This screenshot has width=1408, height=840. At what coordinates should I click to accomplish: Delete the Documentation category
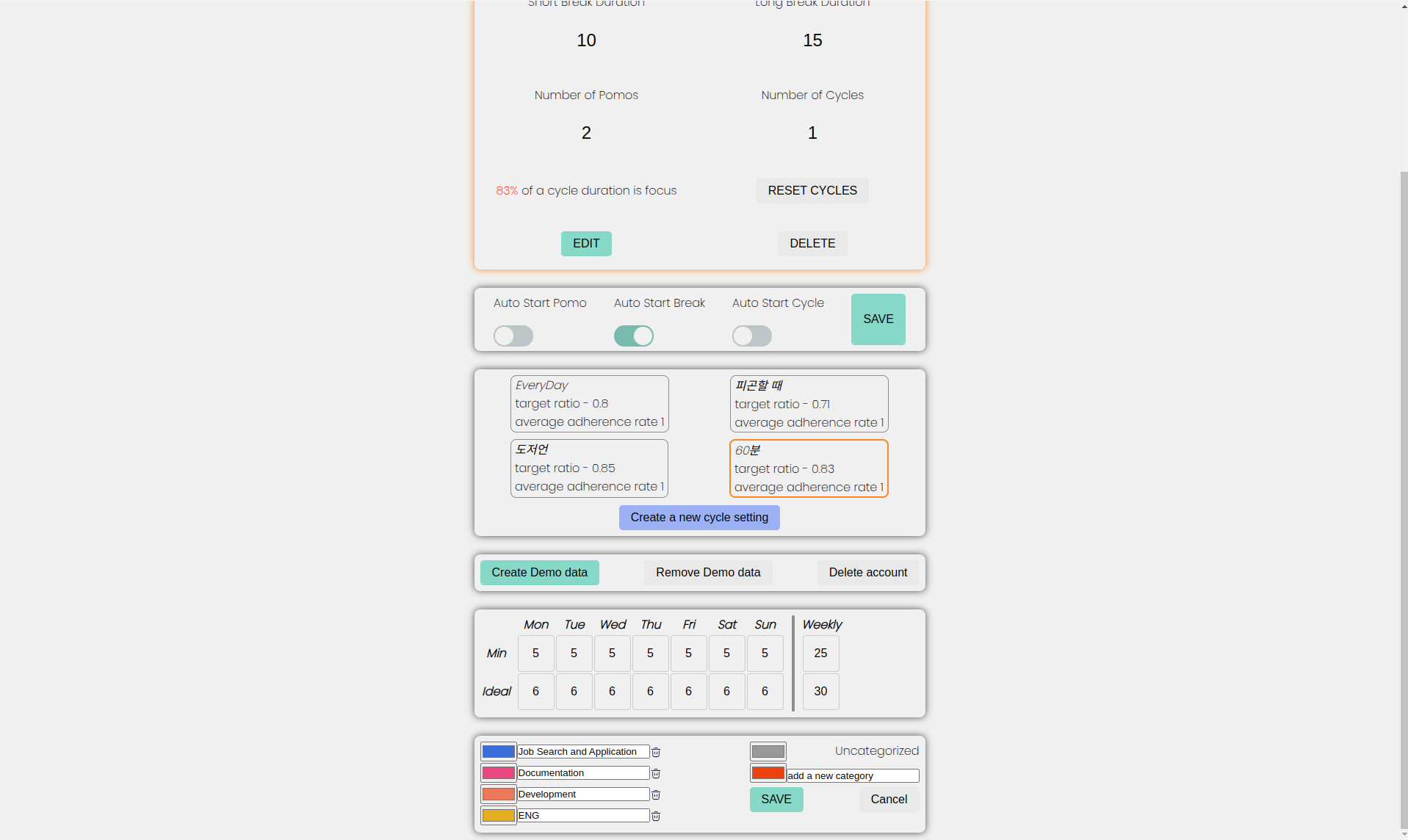(x=656, y=773)
